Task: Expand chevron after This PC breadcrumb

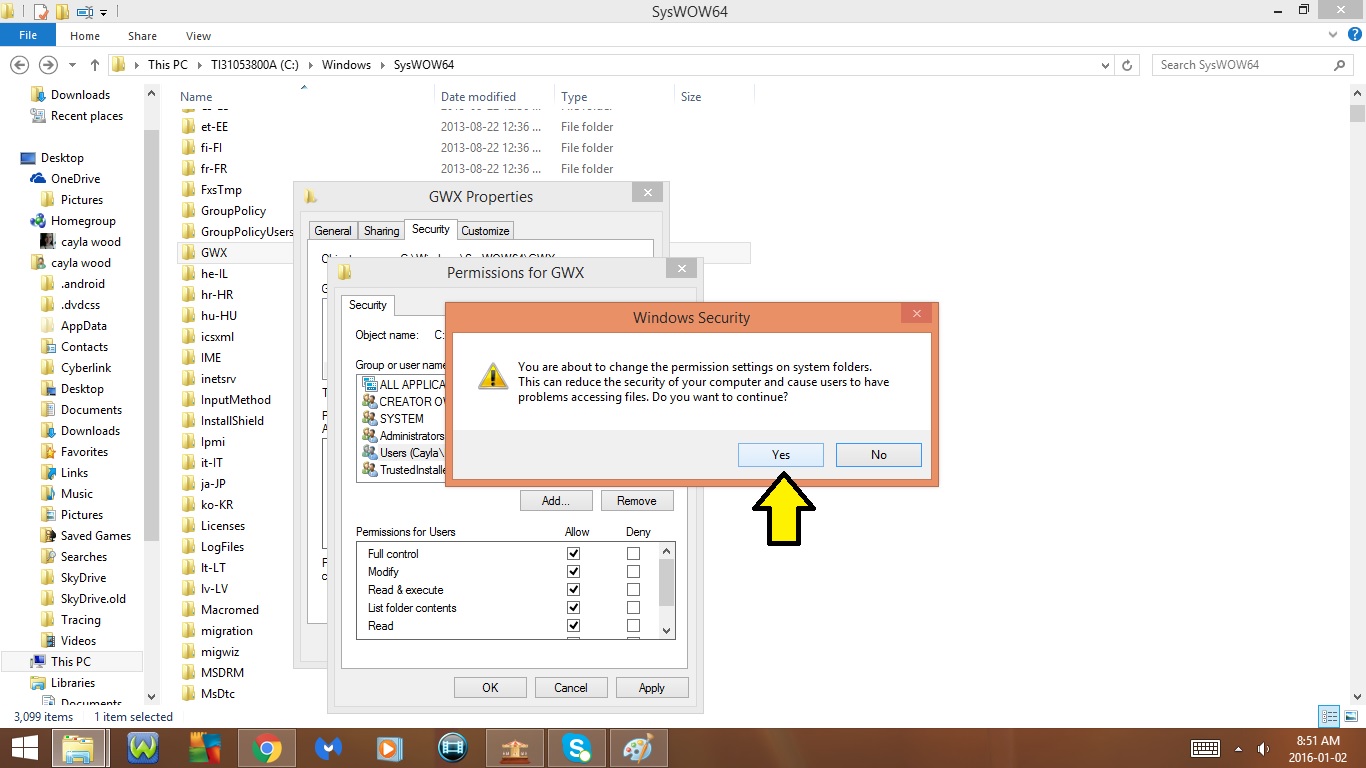Action: (x=198, y=65)
